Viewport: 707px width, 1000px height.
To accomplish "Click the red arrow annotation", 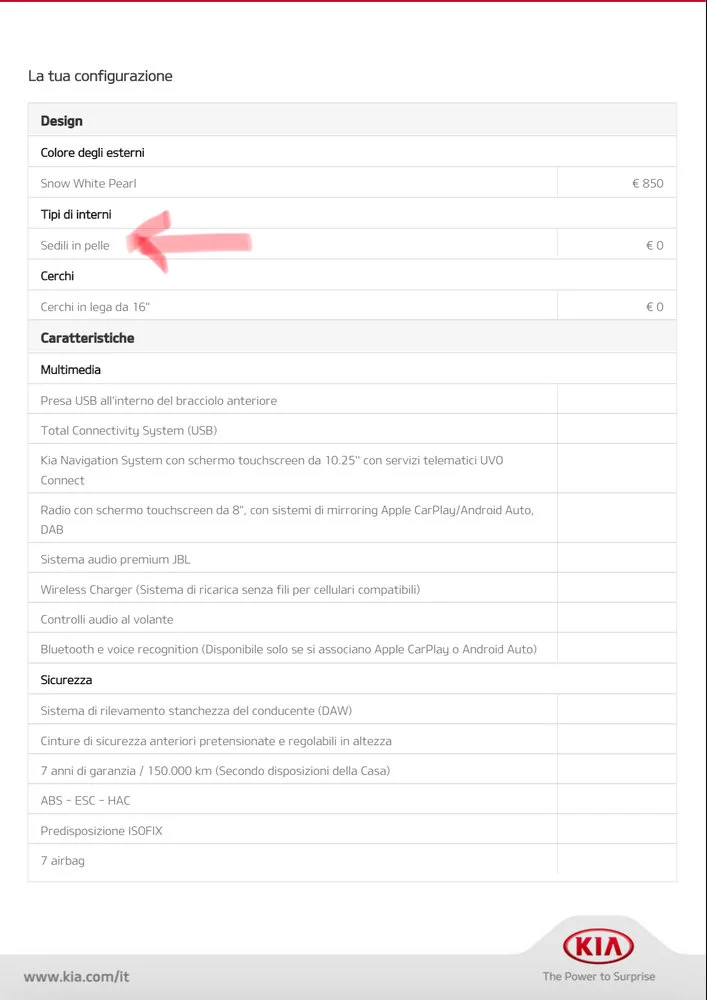I will [189, 242].
